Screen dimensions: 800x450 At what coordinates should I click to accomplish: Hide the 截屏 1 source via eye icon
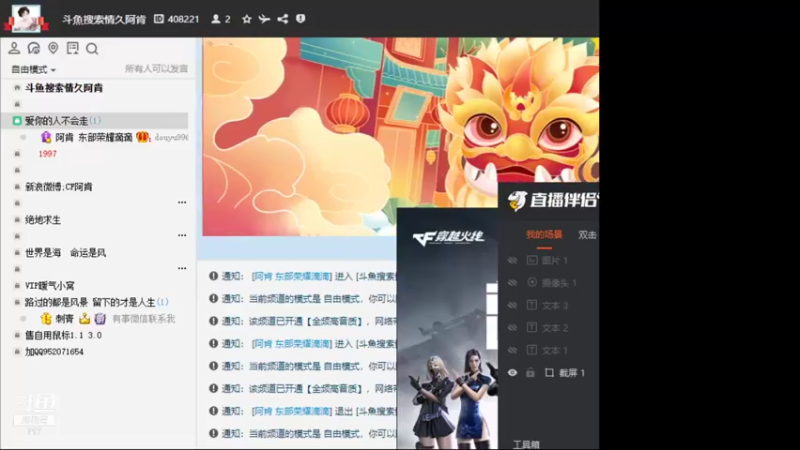512,372
